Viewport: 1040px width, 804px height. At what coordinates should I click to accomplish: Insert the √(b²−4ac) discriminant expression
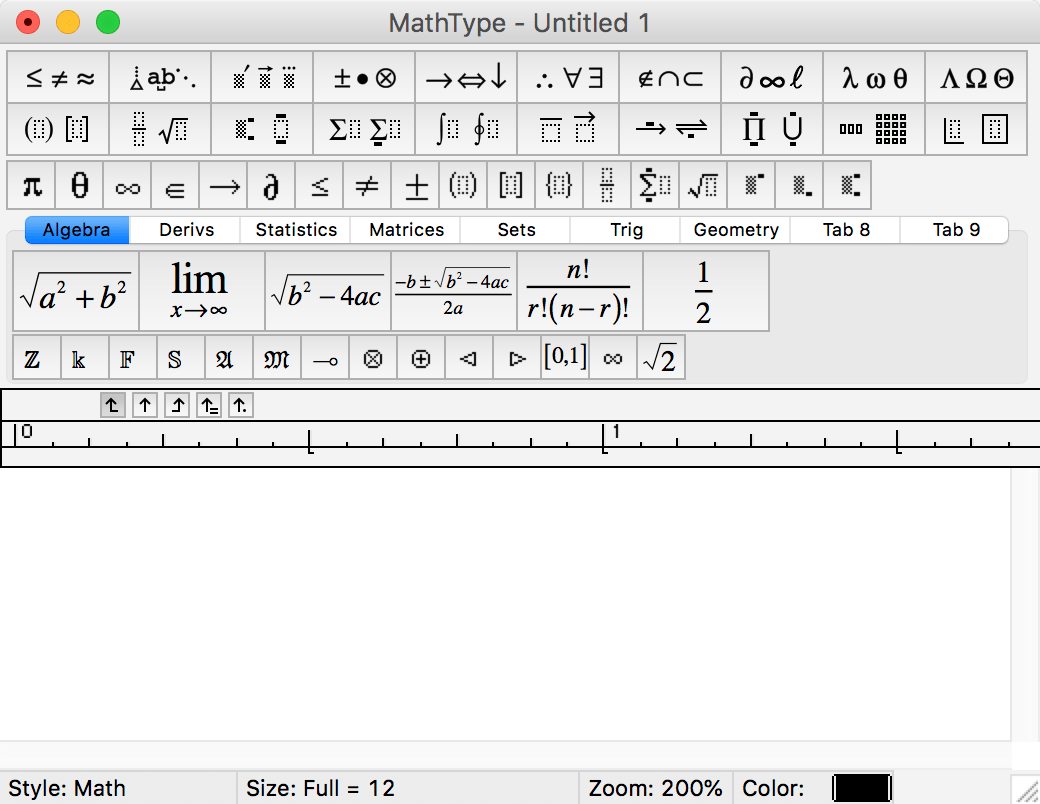coord(328,291)
